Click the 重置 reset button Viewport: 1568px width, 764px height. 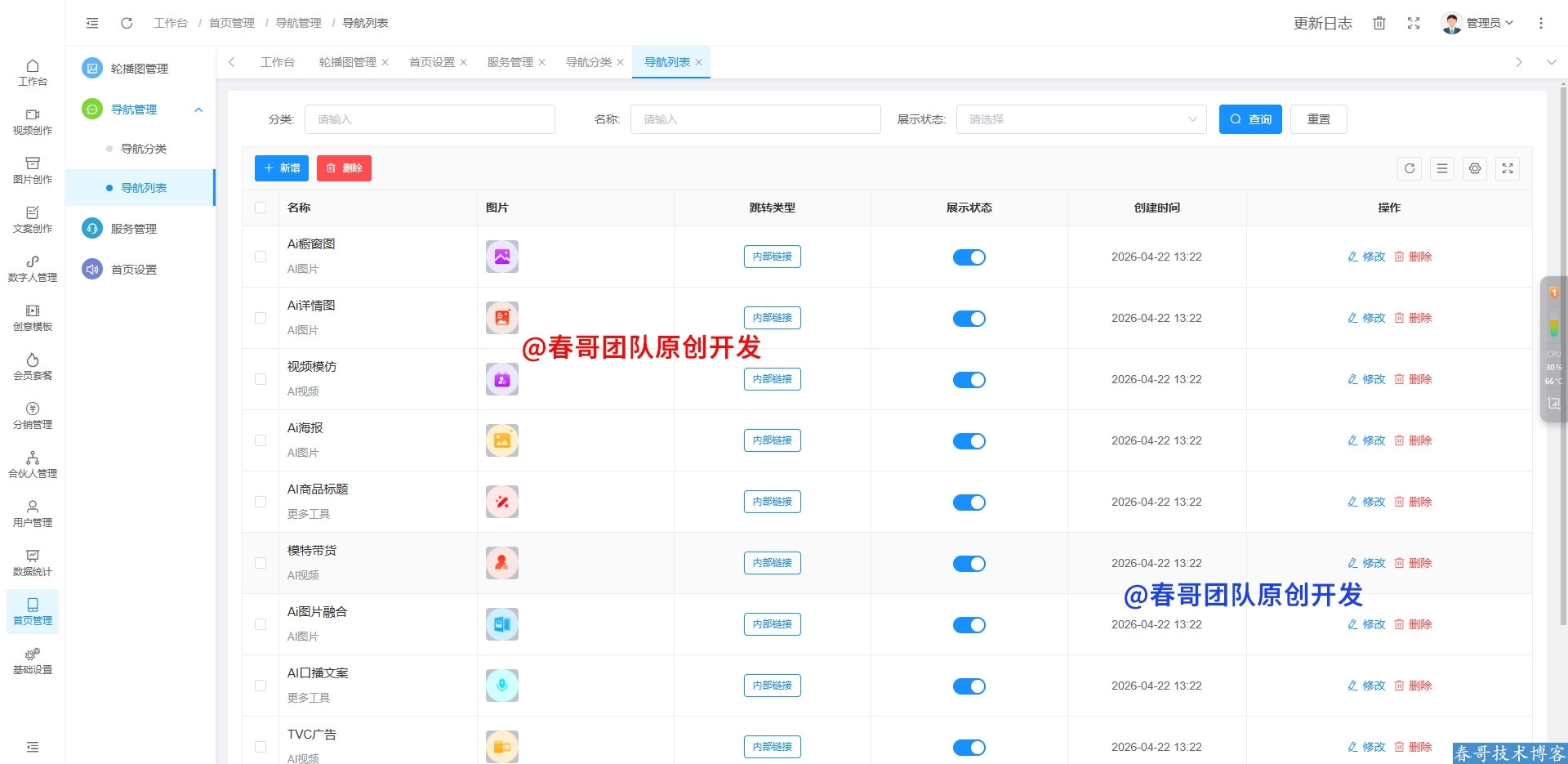click(x=1319, y=119)
